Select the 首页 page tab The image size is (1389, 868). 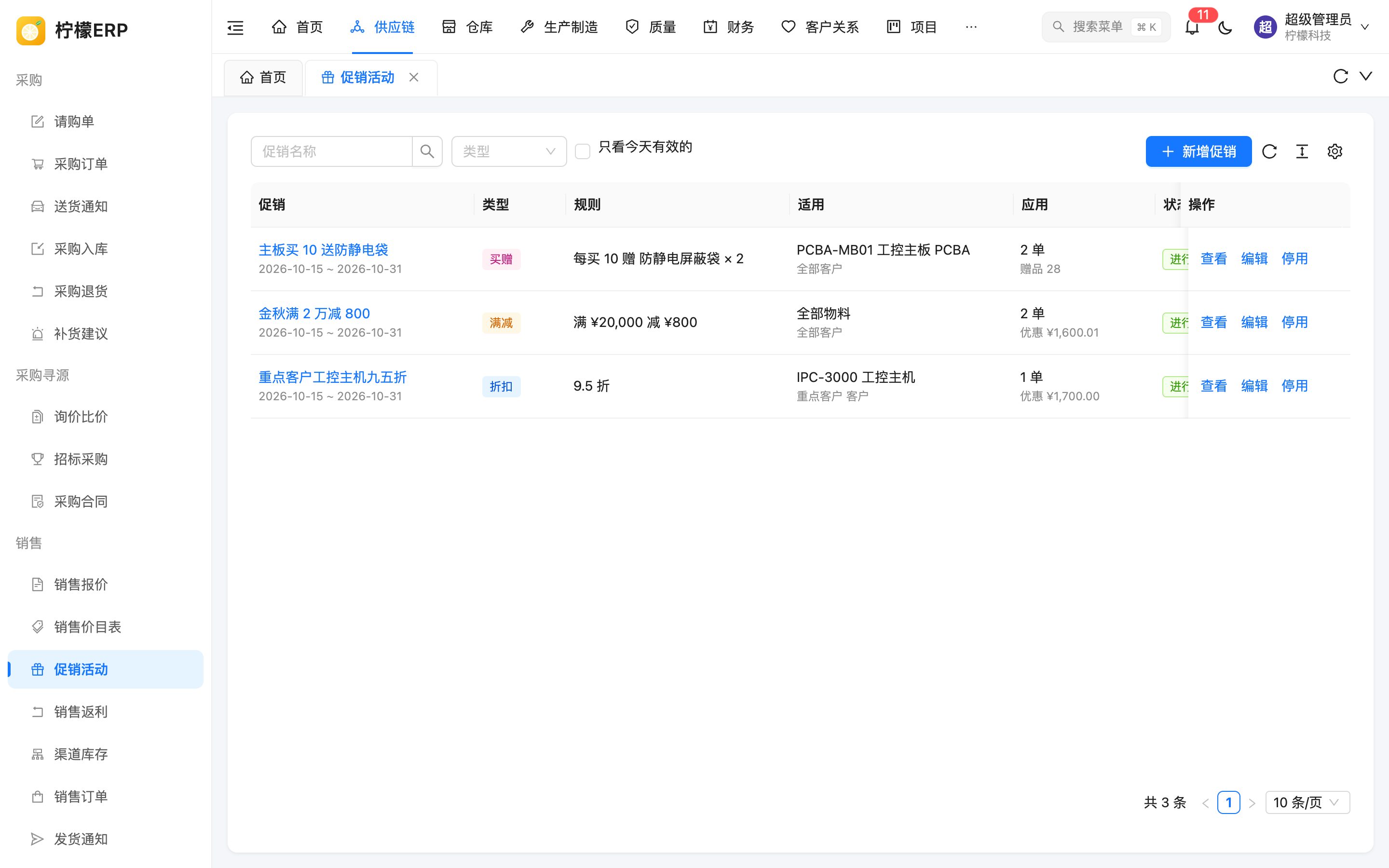263,78
